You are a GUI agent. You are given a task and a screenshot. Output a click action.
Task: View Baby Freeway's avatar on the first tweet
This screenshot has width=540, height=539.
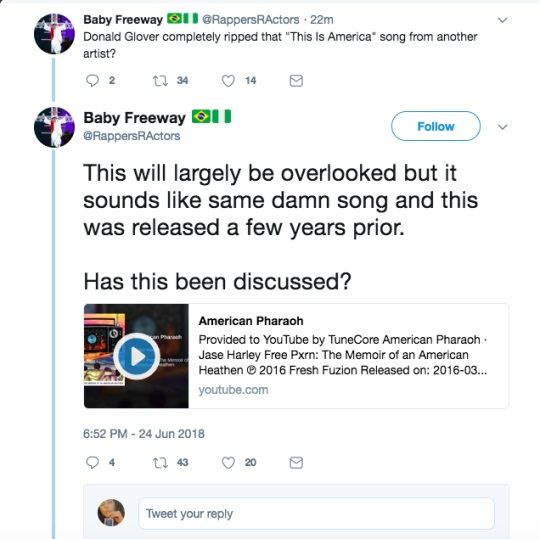click(54, 34)
